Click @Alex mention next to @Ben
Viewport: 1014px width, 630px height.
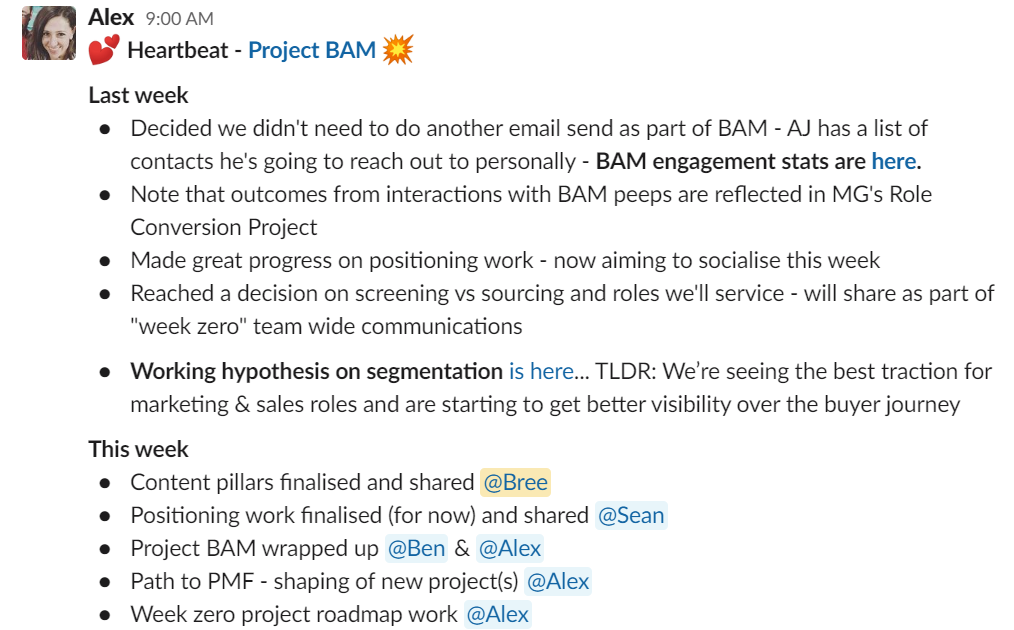coord(510,549)
